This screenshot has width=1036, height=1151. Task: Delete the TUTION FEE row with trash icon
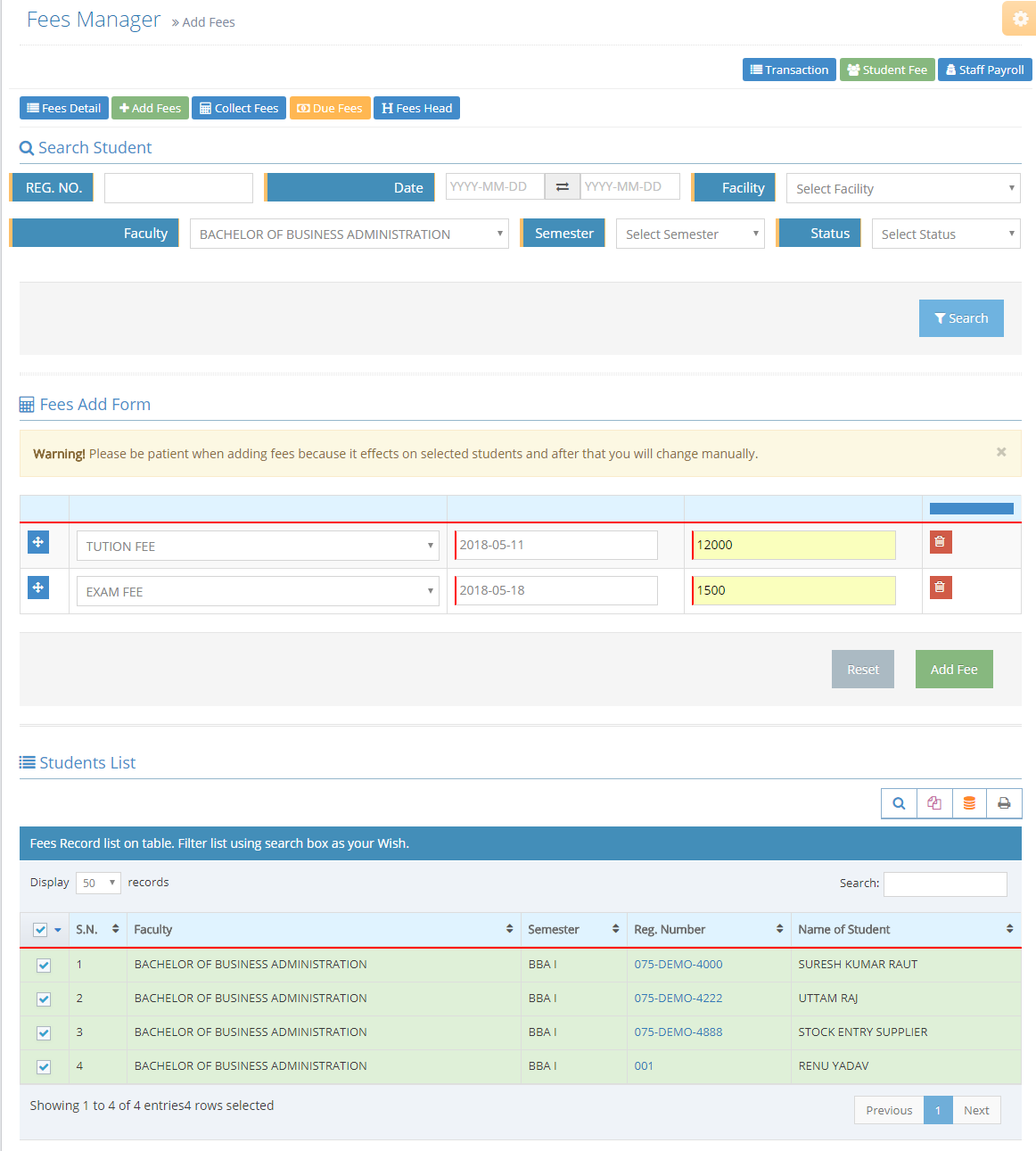point(941,542)
